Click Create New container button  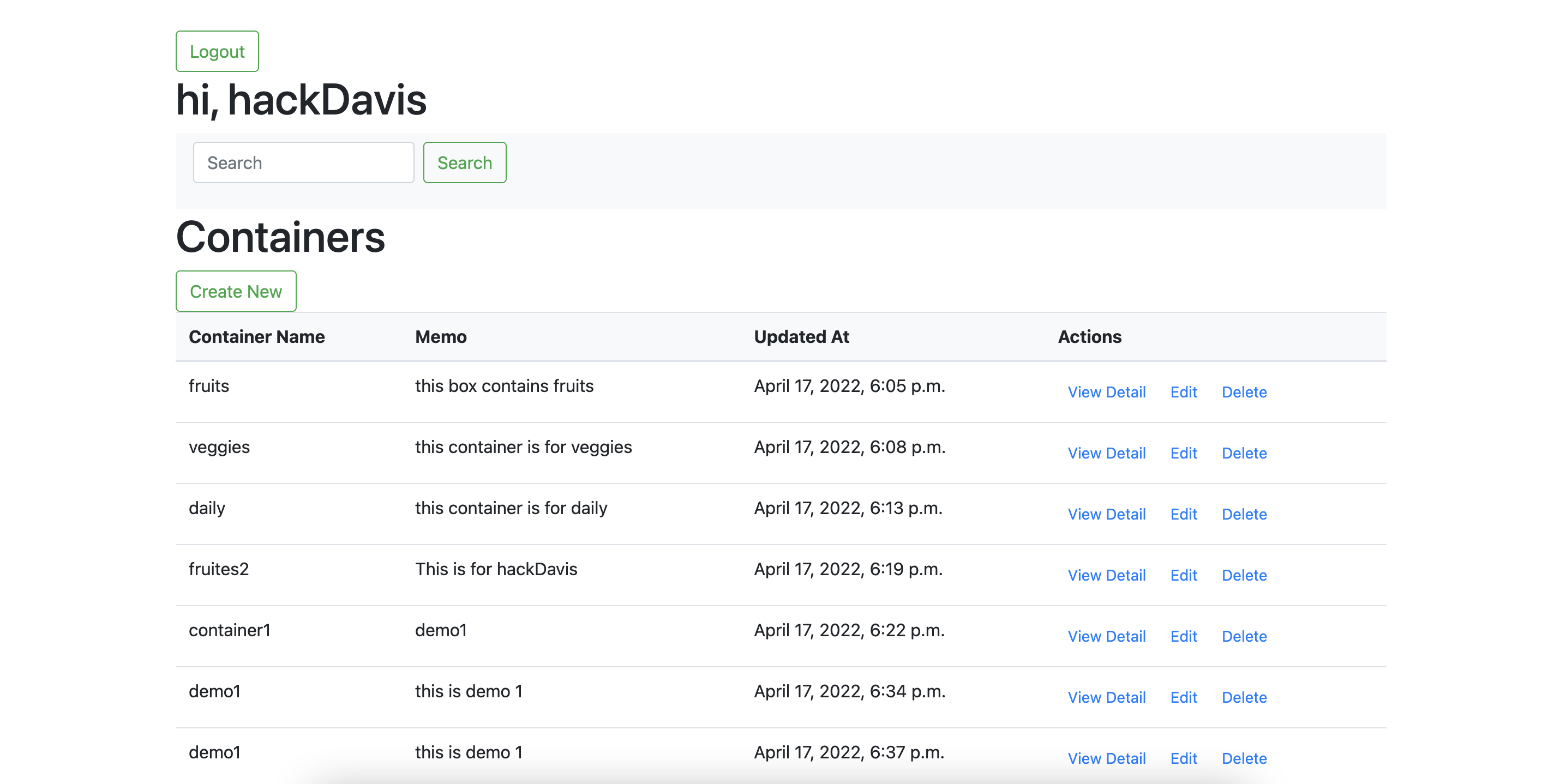pyautogui.click(x=236, y=291)
